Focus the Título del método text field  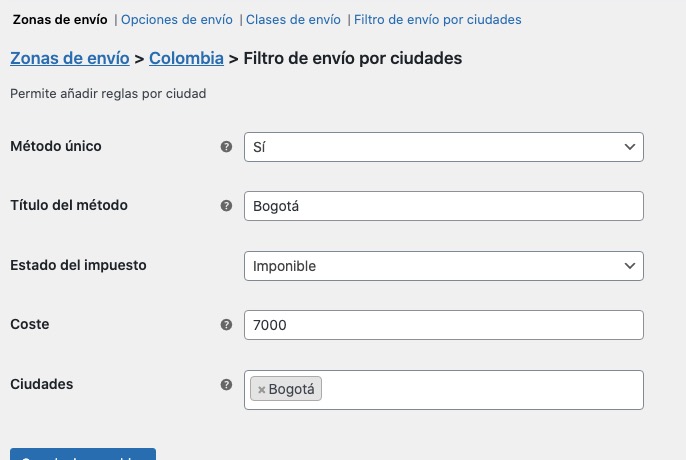click(444, 206)
